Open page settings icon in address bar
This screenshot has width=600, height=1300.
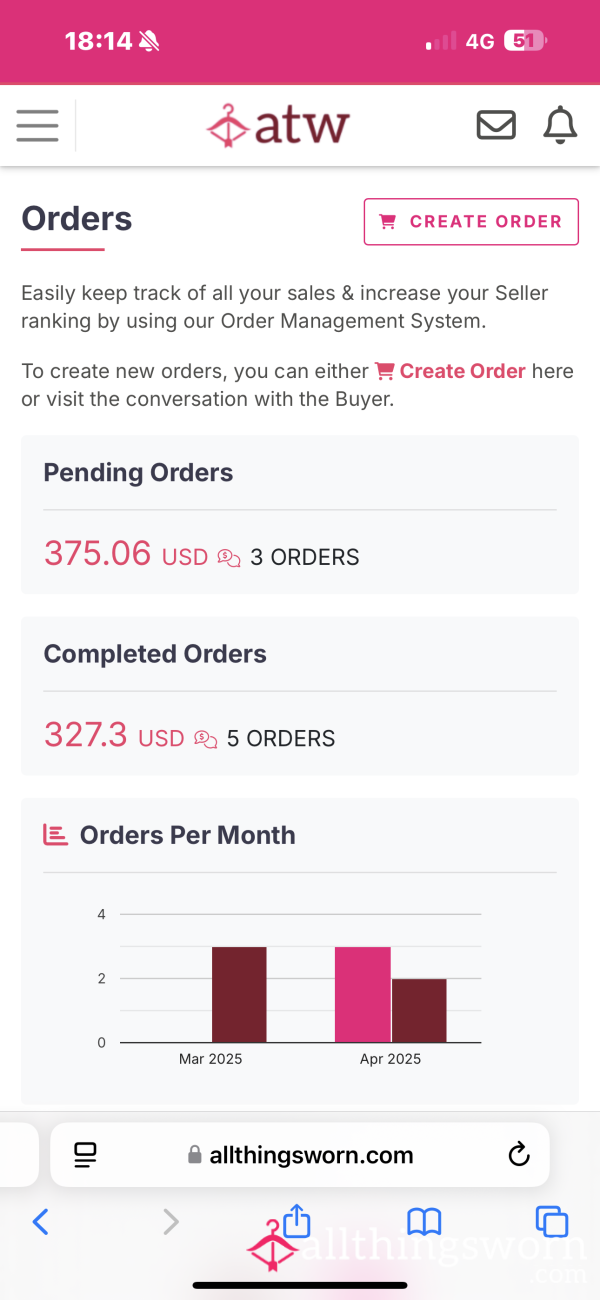(x=85, y=1156)
